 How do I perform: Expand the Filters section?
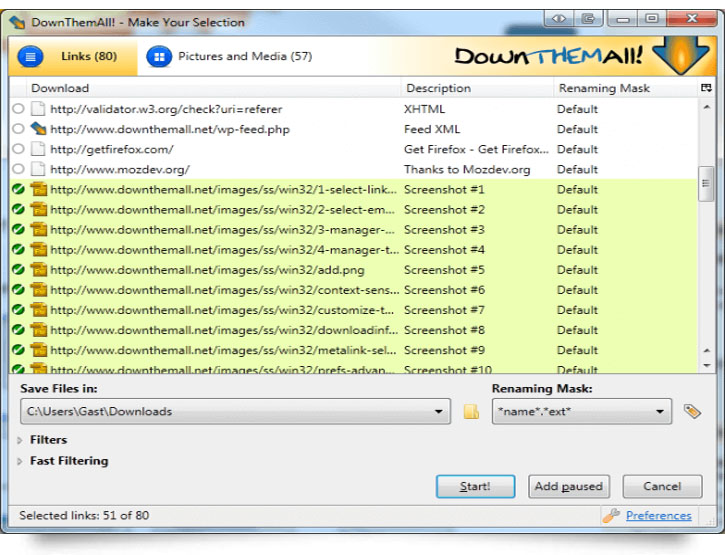coord(20,440)
